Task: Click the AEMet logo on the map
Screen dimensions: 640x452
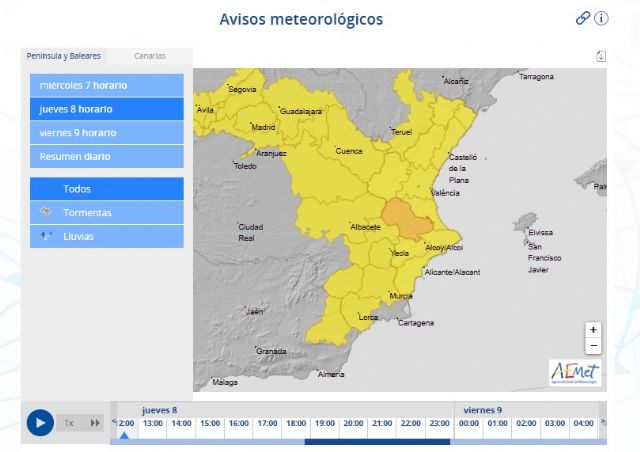Action: (575, 371)
